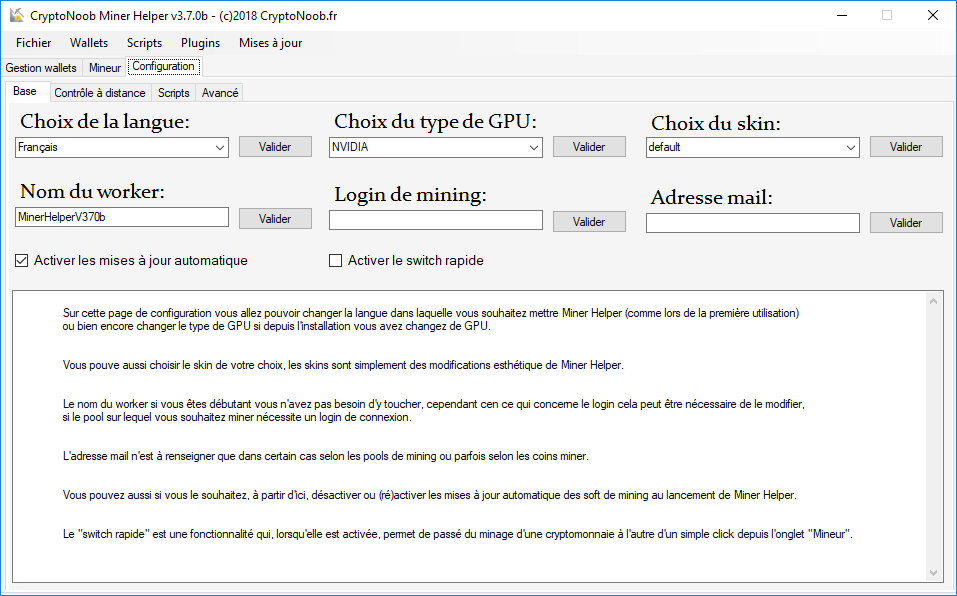Image resolution: width=957 pixels, height=596 pixels.
Task: Click the 'Choix du skin:' heading
Action: (716, 123)
